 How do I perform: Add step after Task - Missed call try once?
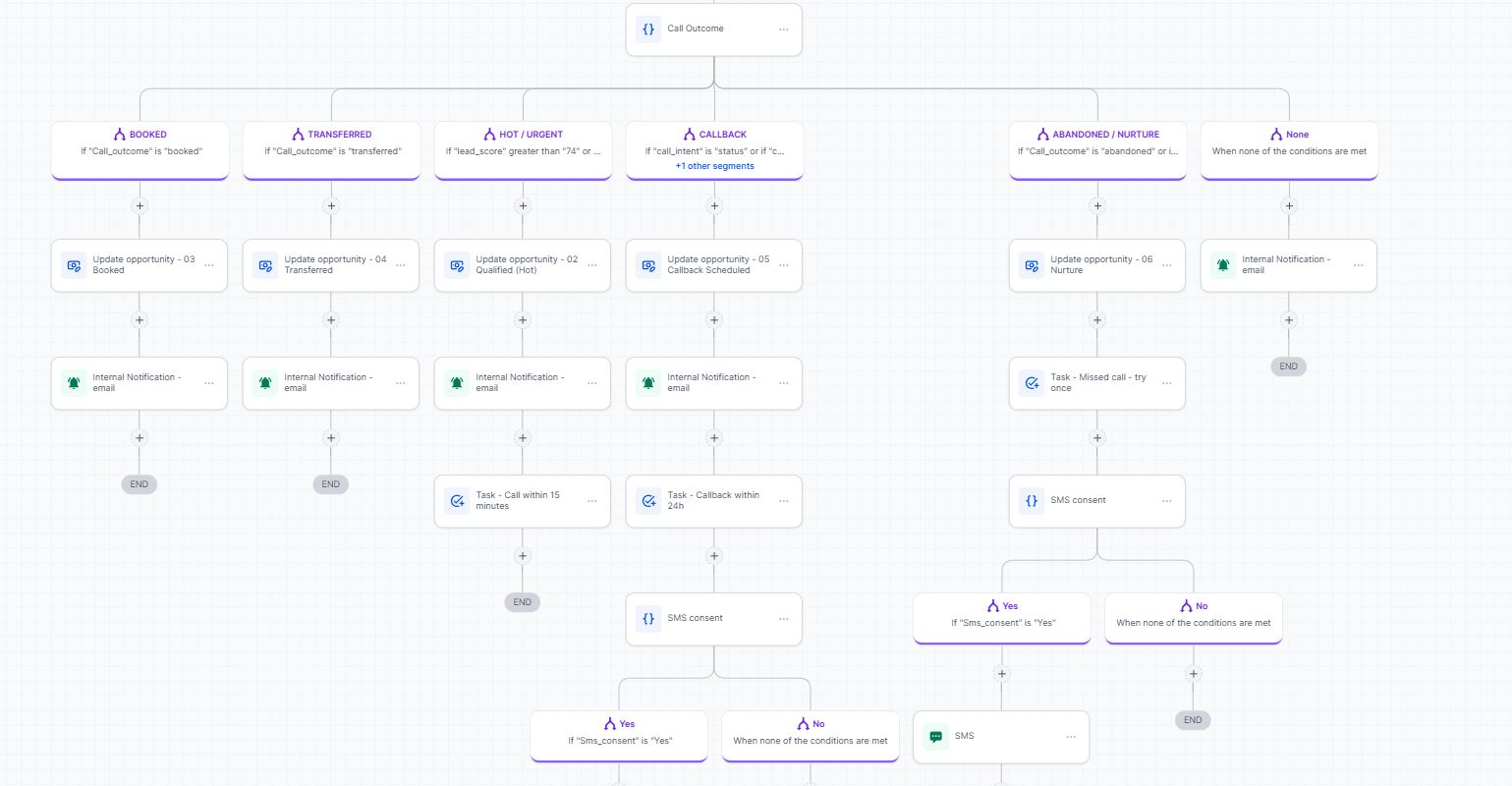[x=1097, y=438]
